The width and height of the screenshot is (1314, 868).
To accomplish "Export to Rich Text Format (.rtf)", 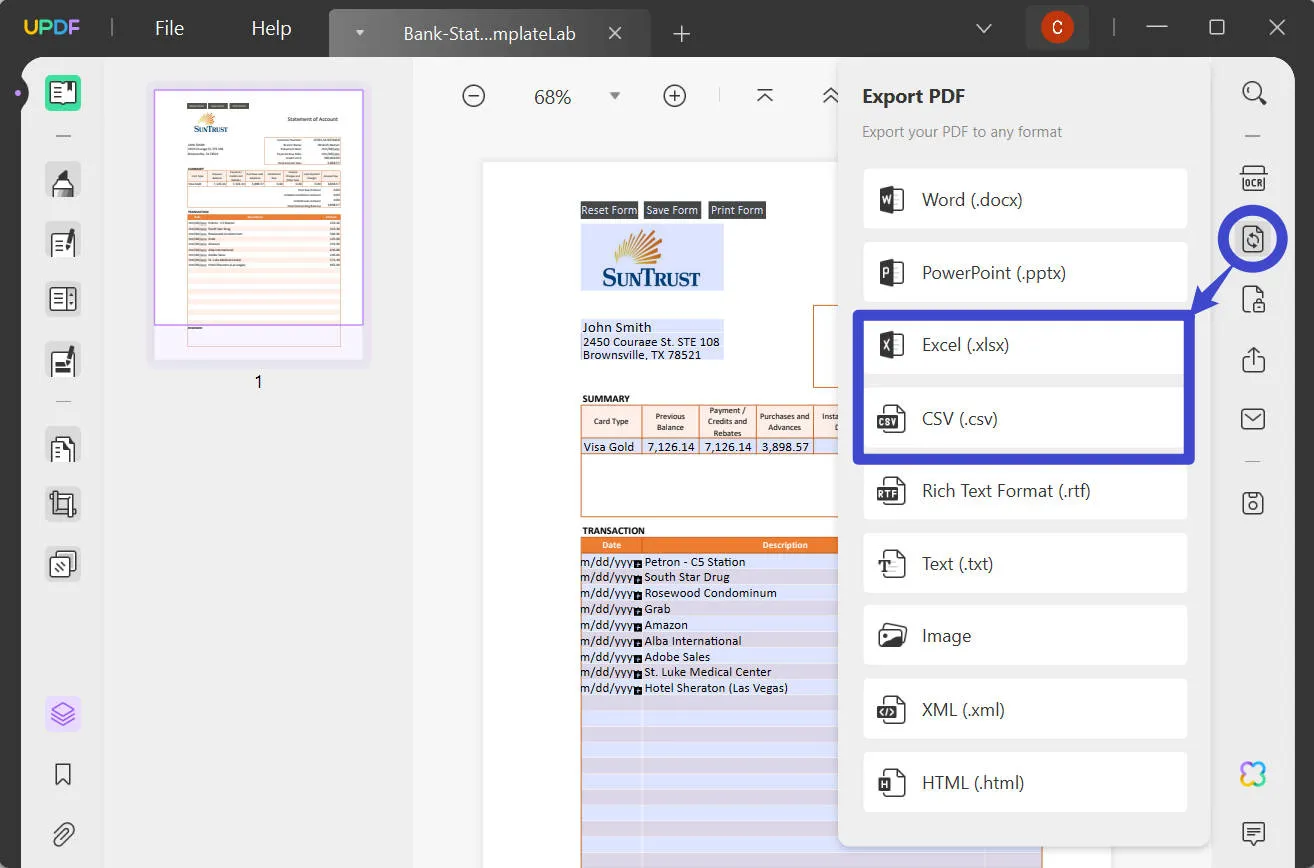I will [1025, 491].
